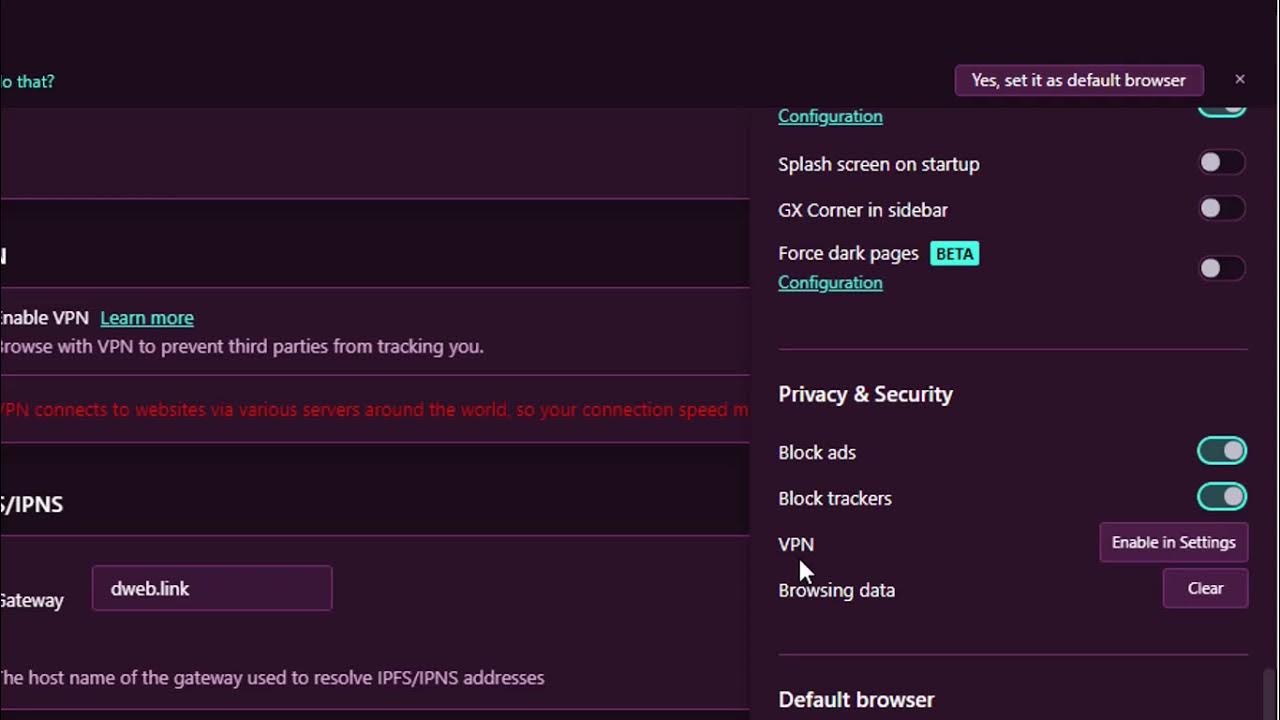The image size is (1280, 720).
Task: Dismiss the default browser banner
Action: [x=1240, y=79]
